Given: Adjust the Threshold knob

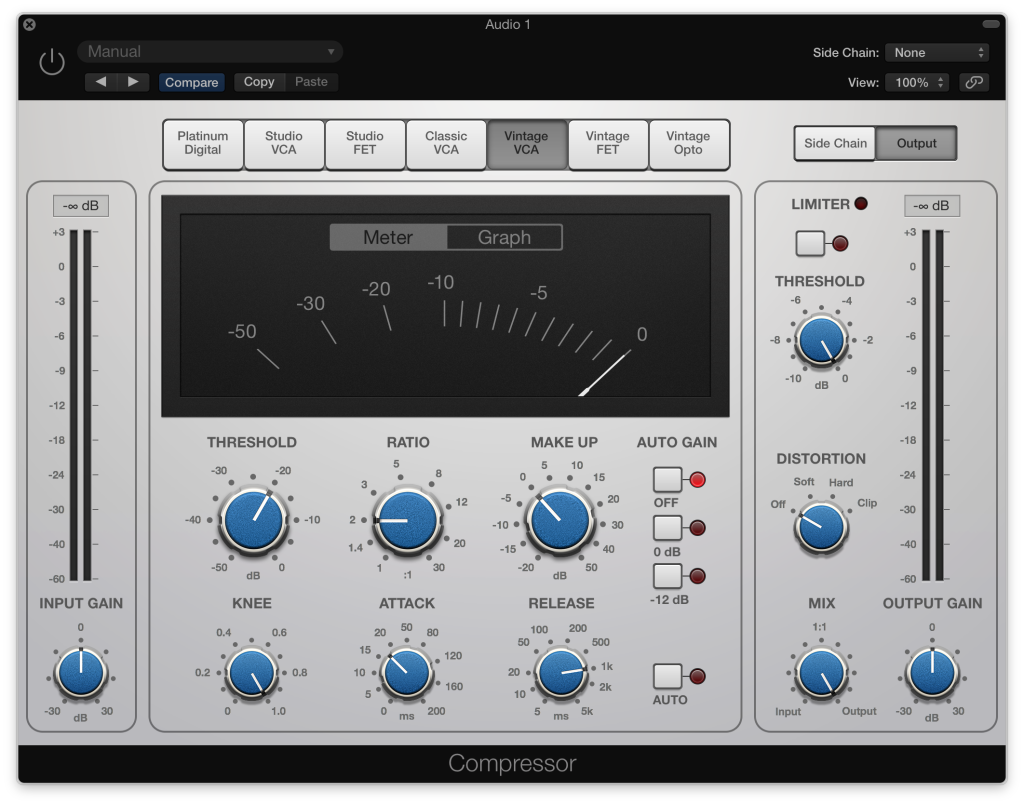Looking at the screenshot, I should coord(253,520).
